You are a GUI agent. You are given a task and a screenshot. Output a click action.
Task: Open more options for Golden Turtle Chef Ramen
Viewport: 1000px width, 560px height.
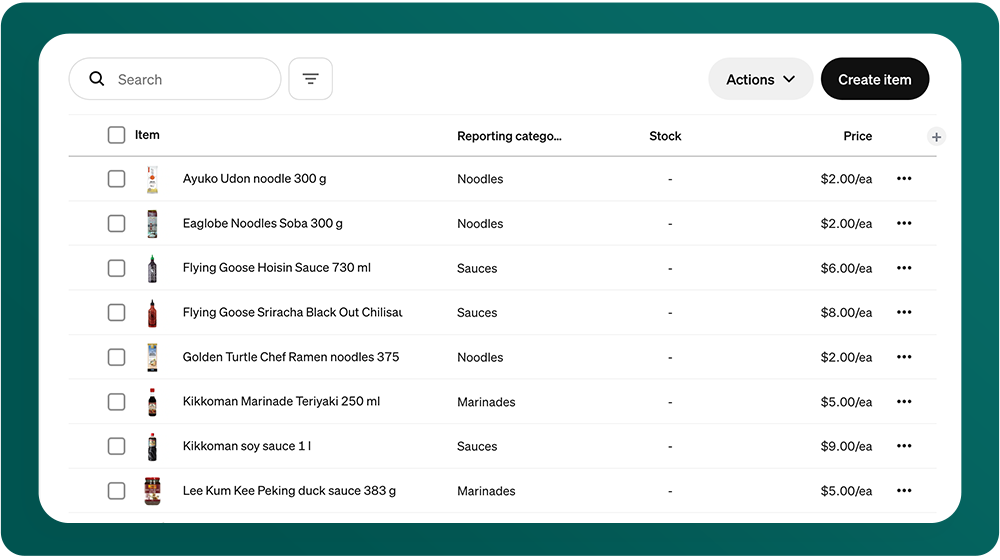(904, 357)
